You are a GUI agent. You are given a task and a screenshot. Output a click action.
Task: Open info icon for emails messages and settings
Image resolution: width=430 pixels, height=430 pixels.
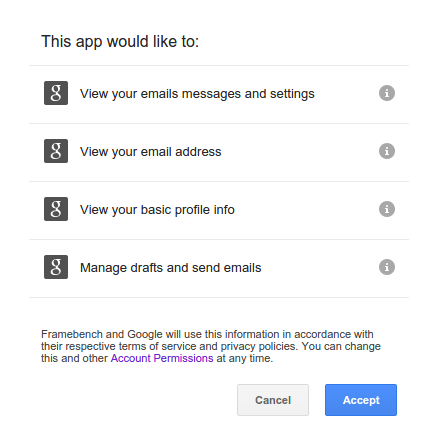[x=387, y=93]
